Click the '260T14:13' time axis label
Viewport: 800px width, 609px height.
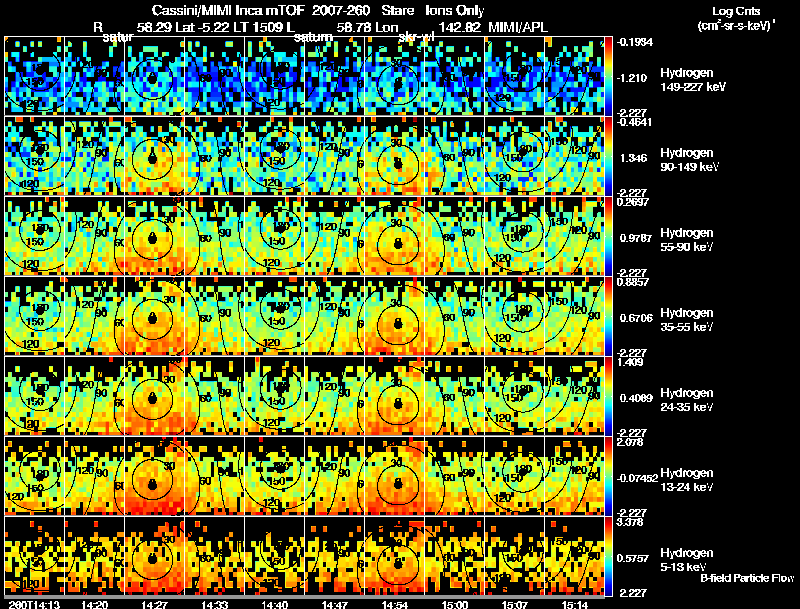point(34,604)
